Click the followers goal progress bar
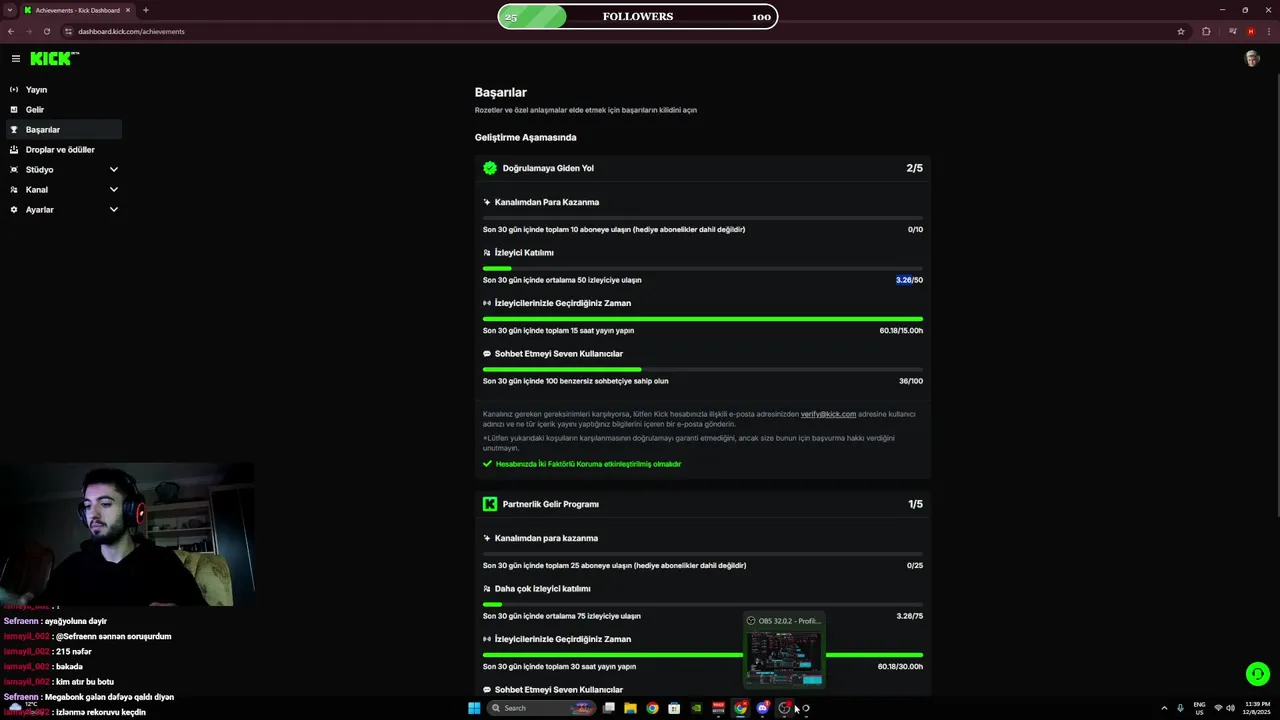The height and width of the screenshot is (720, 1280). [638, 17]
